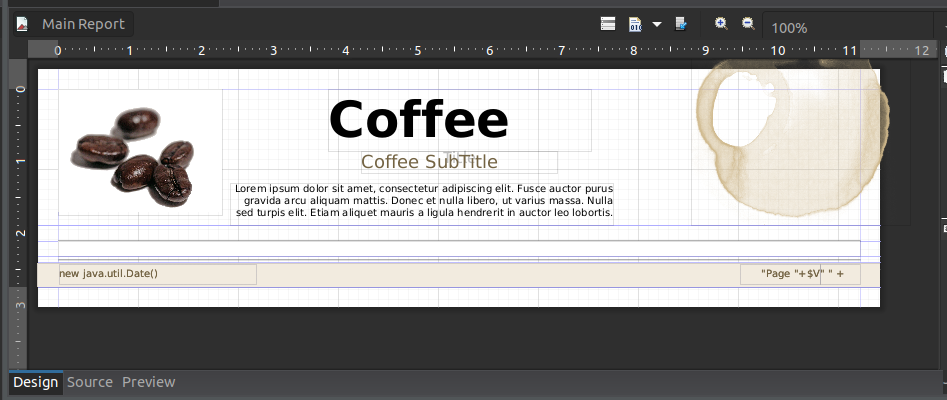Click the Main Report document icon
This screenshot has height=400, width=947.
tap(22, 24)
